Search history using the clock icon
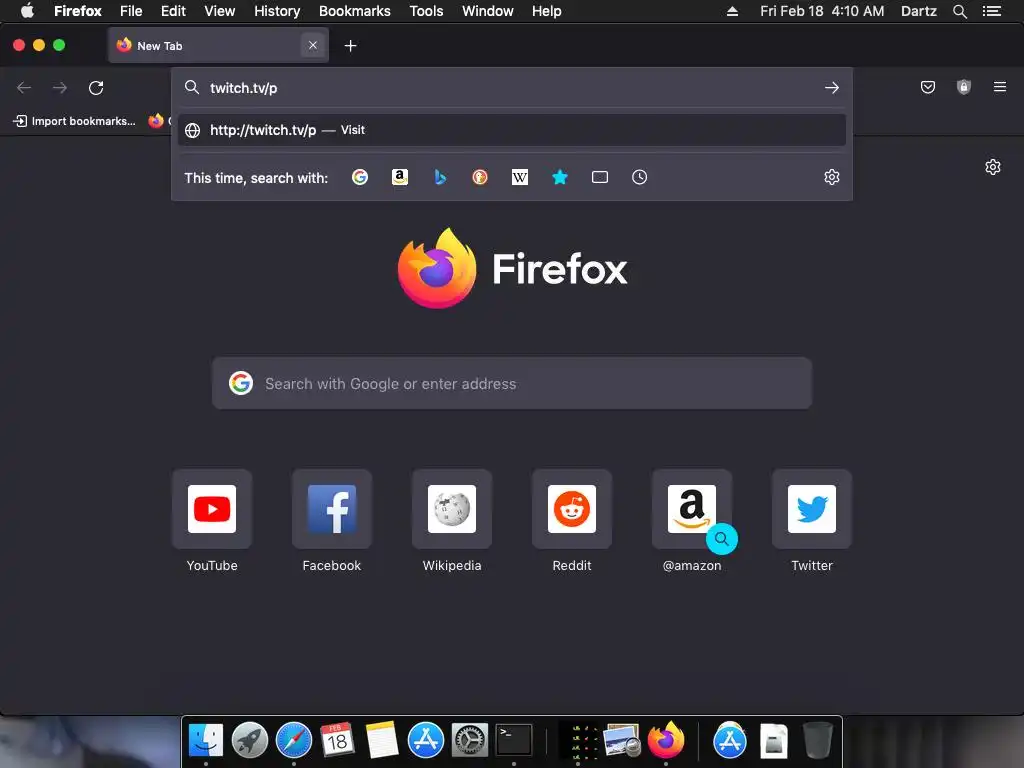 [x=639, y=177]
